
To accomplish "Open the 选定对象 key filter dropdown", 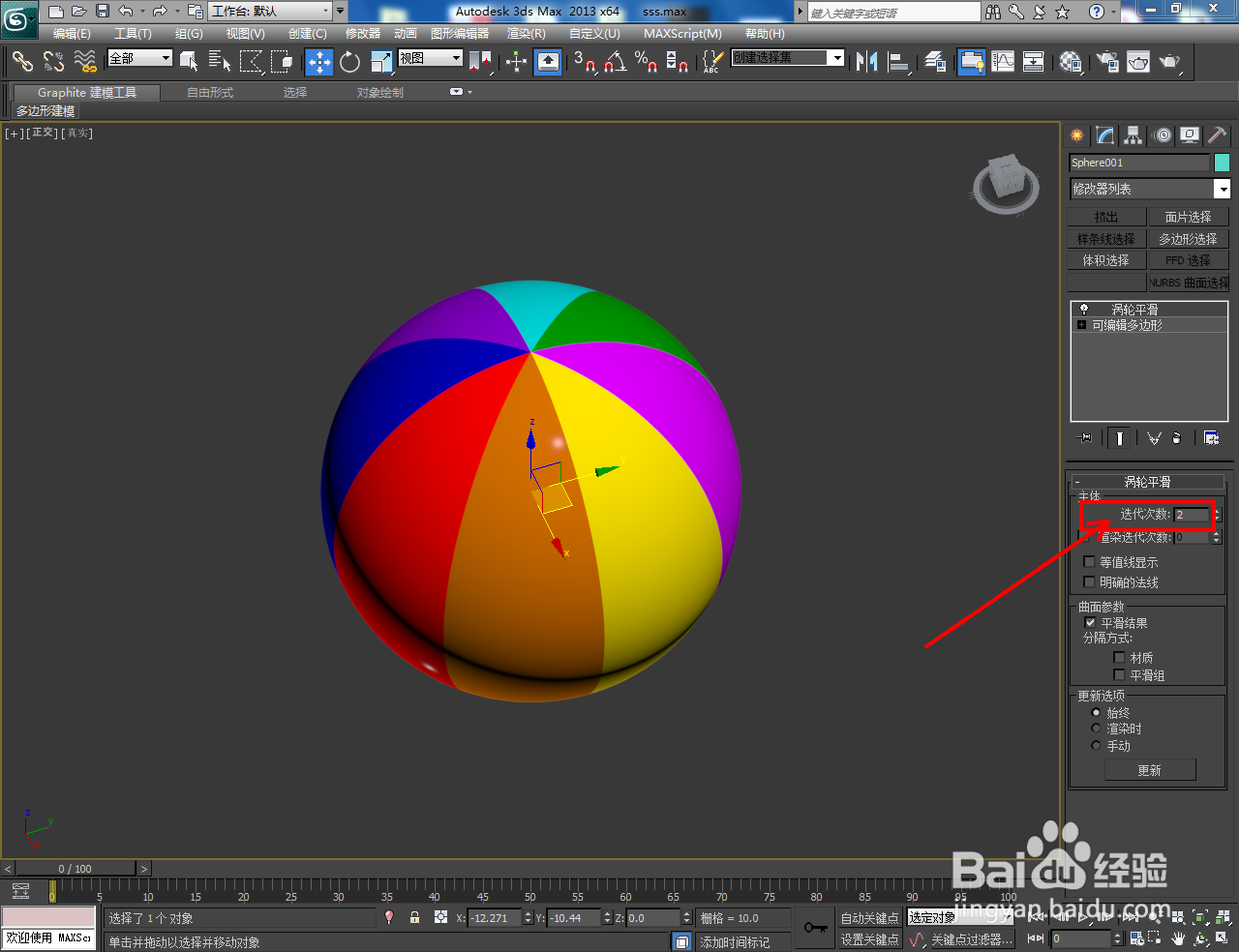I will 960,917.
